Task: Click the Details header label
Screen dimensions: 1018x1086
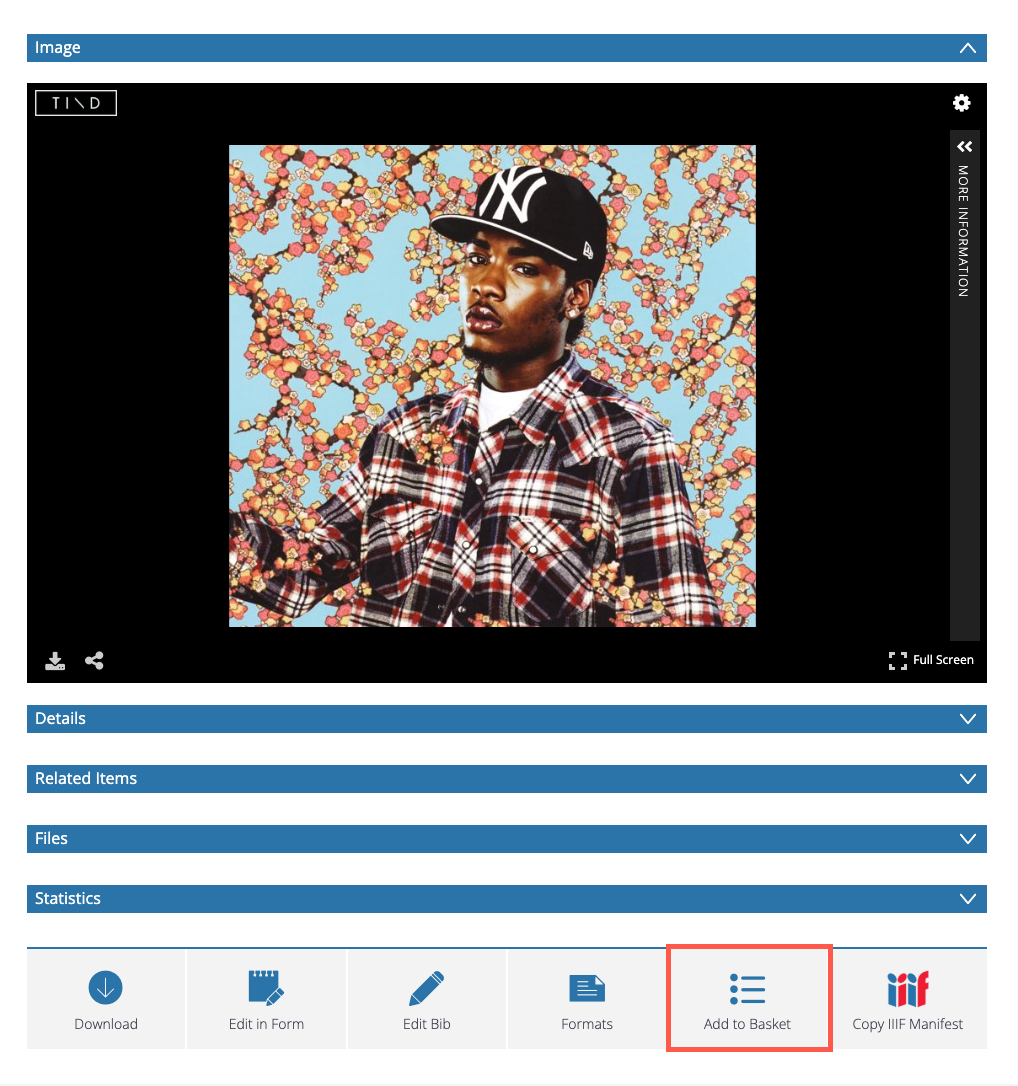Action: pyautogui.click(x=60, y=719)
